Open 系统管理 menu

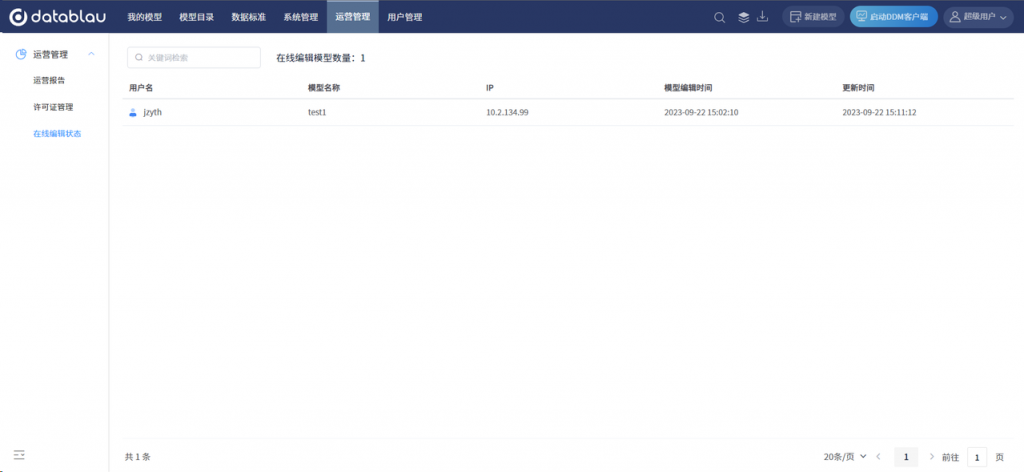[300, 18]
